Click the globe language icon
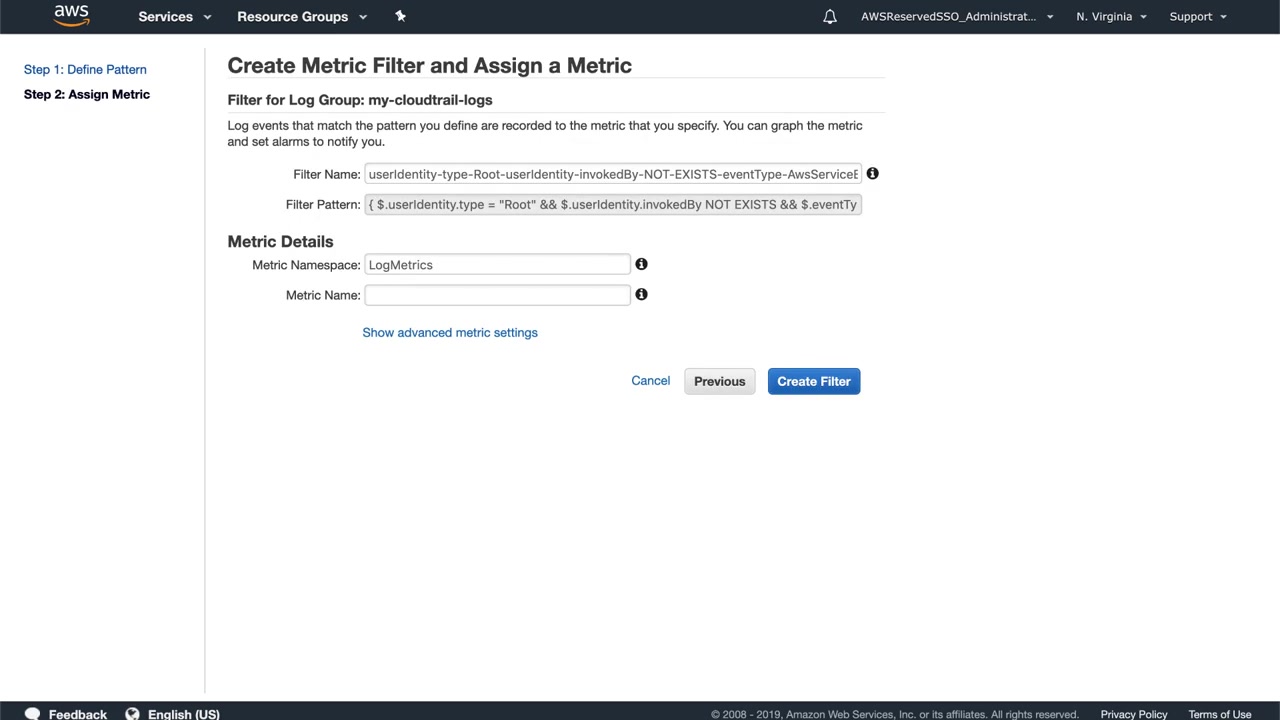The image size is (1280, 720). (x=132, y=713)
